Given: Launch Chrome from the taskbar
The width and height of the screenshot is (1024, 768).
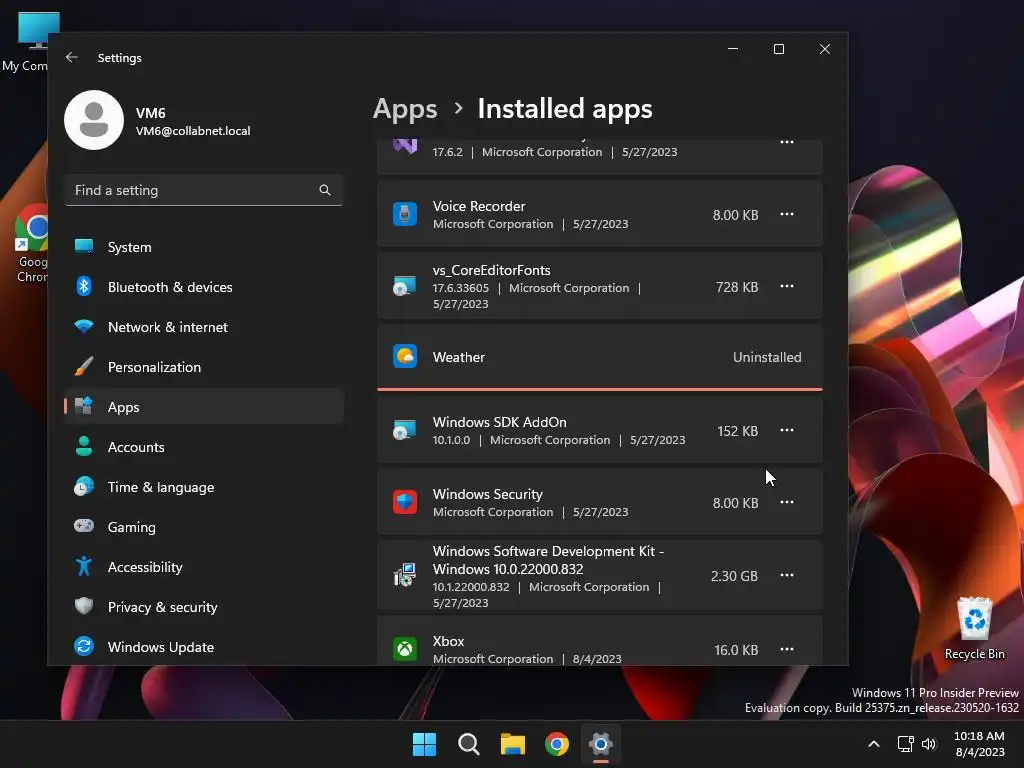Looking at the screenshot, I should (x=557, y=744).
